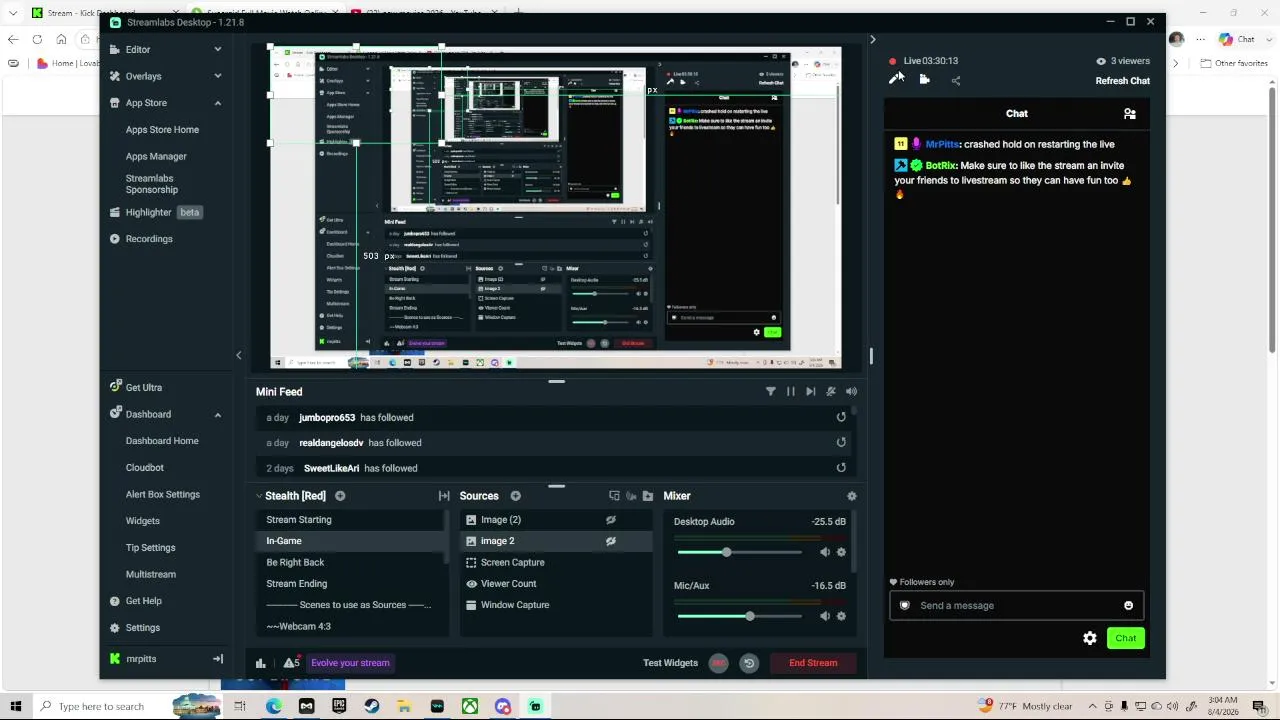Click the Evolve your stream button
The height and width of the screenshot is (720, 1280).
click(x=350, y=663)
